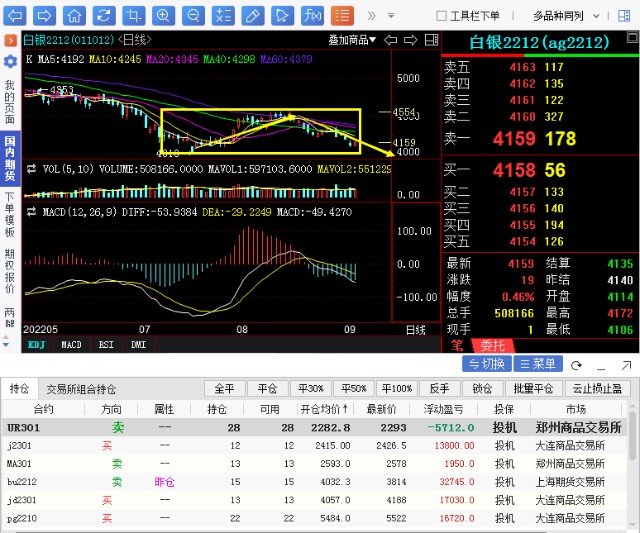Click the refresh toolbar icon
This screenshot has height=533, width=640.
(x=104, y=16)
